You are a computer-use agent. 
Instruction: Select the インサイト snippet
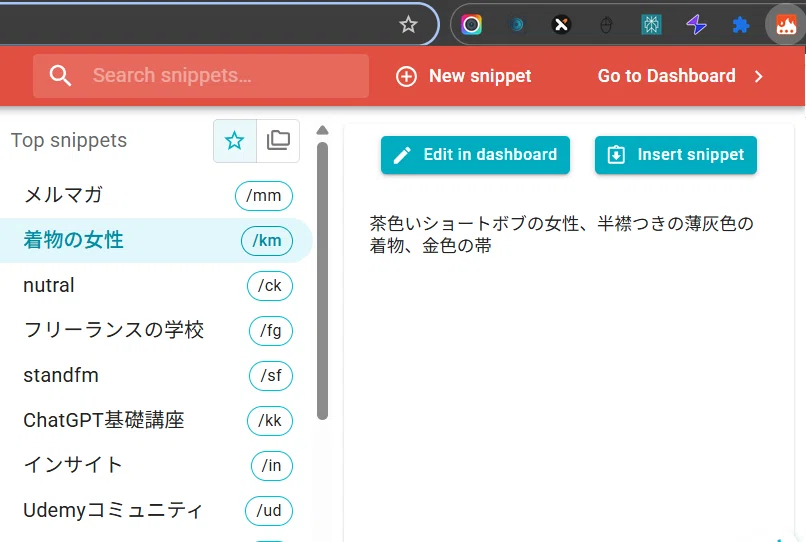click(x=156, y=465)
